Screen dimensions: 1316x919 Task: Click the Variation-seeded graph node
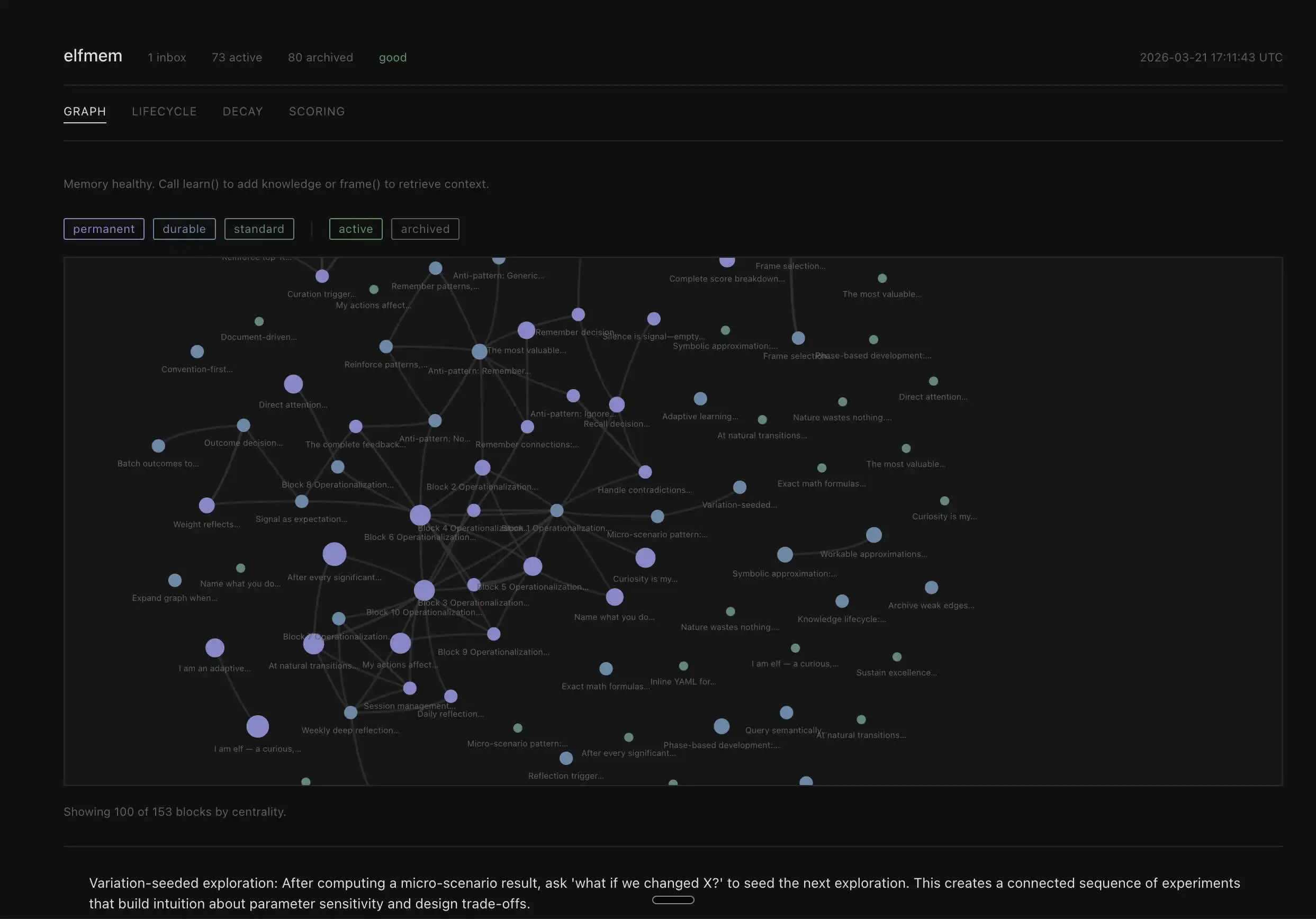tap(740, 488)
